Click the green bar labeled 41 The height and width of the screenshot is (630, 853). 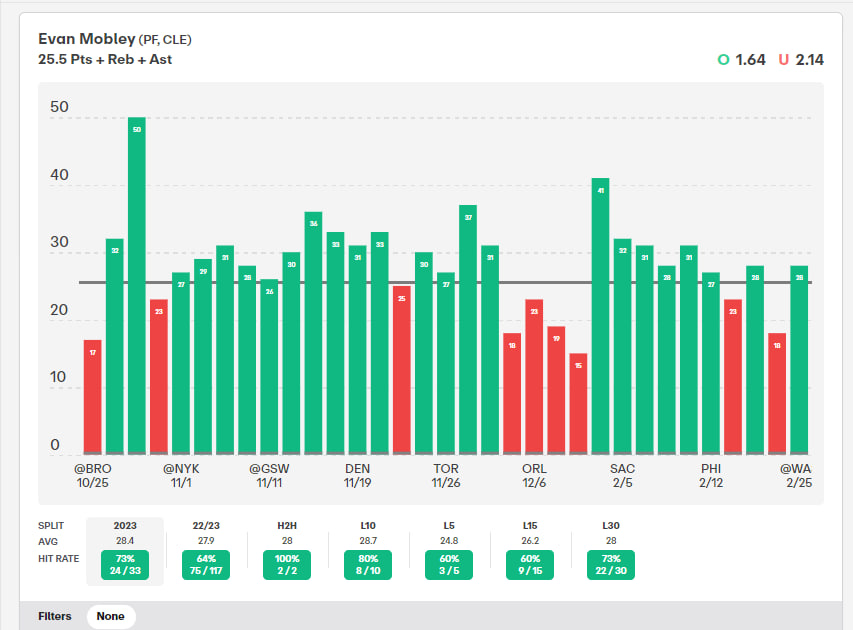(x=601, y=316)
